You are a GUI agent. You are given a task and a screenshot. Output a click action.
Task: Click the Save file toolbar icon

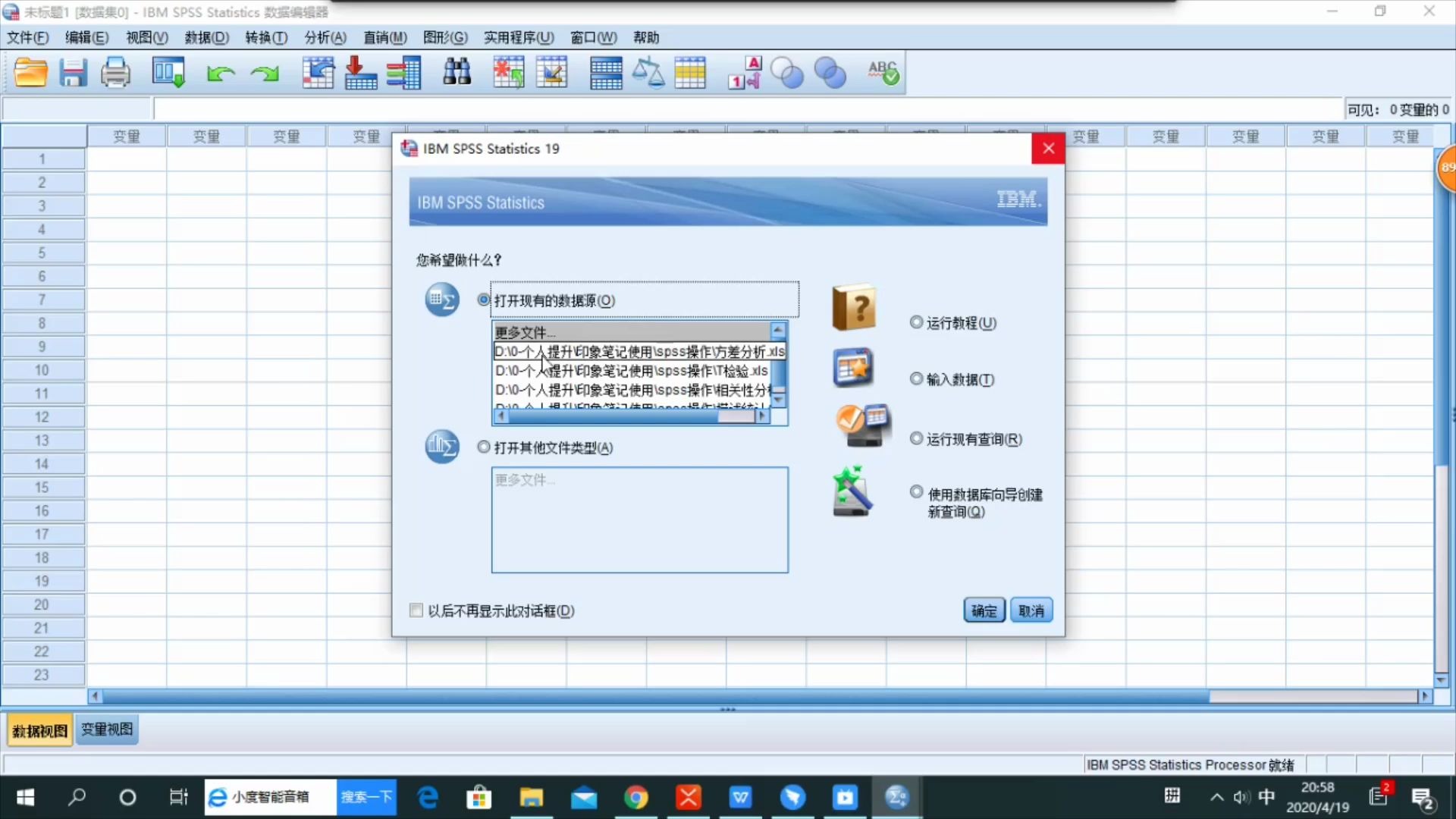point(74,73)
